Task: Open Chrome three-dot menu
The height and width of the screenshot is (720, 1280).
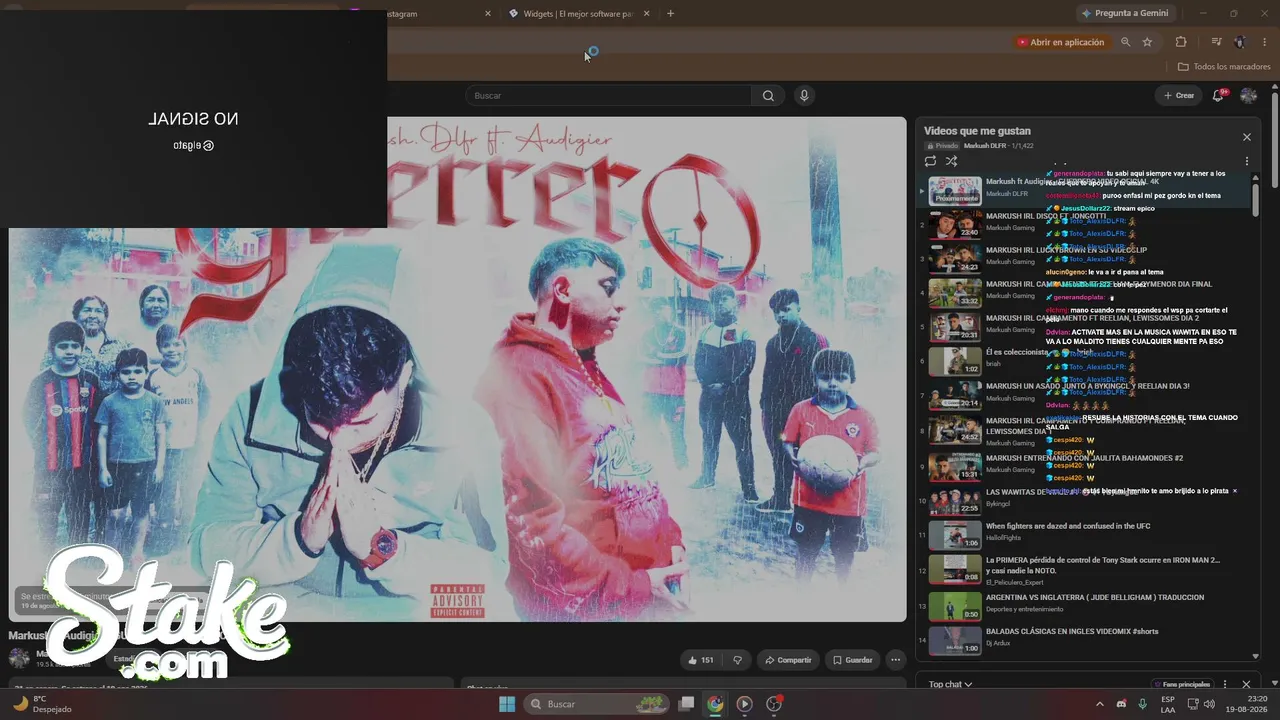Action: click(1265, 42)
